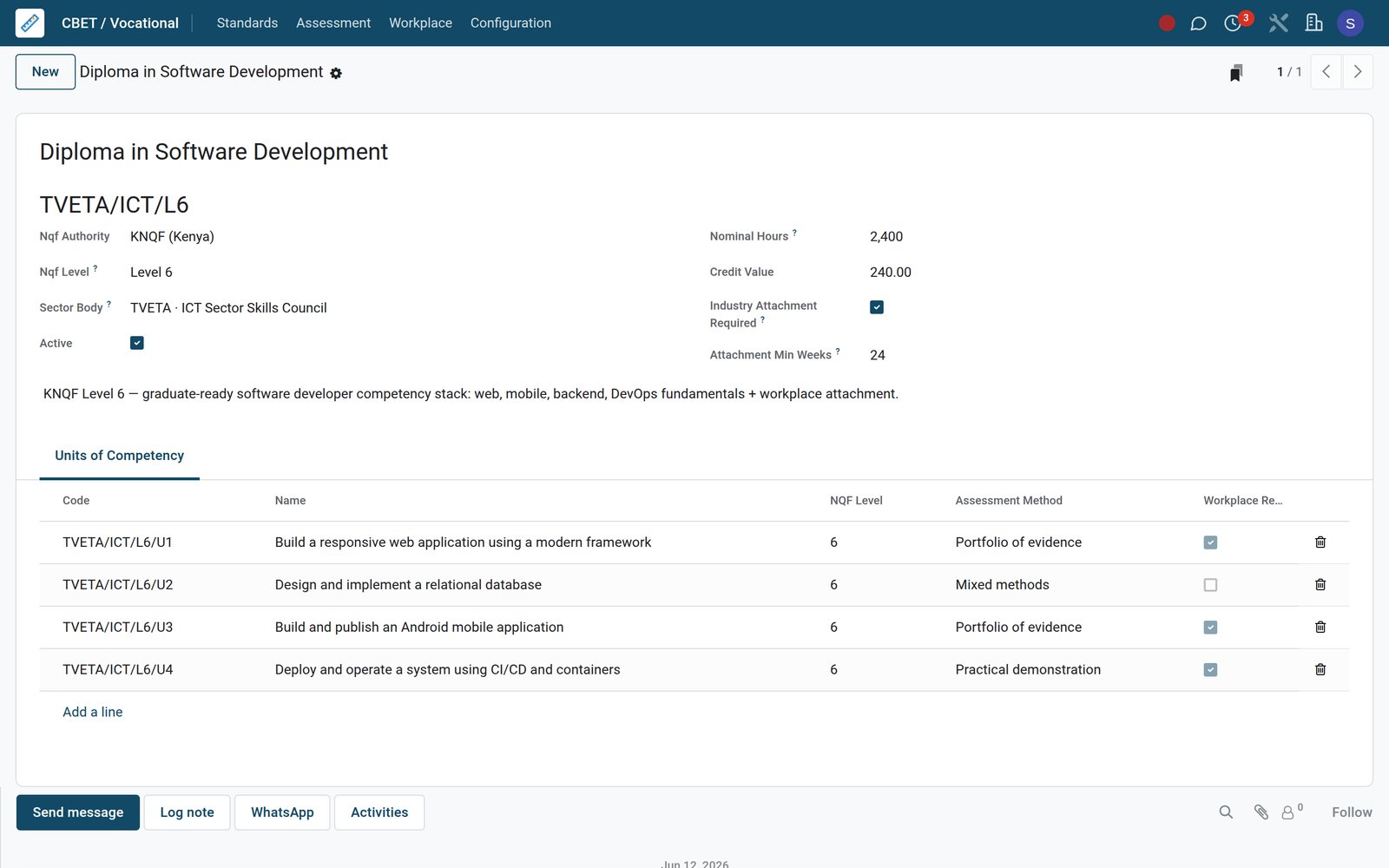Search chatter messages with magnifier icon
Viewport: 1389px width, 868px height.
(1226, 812)
